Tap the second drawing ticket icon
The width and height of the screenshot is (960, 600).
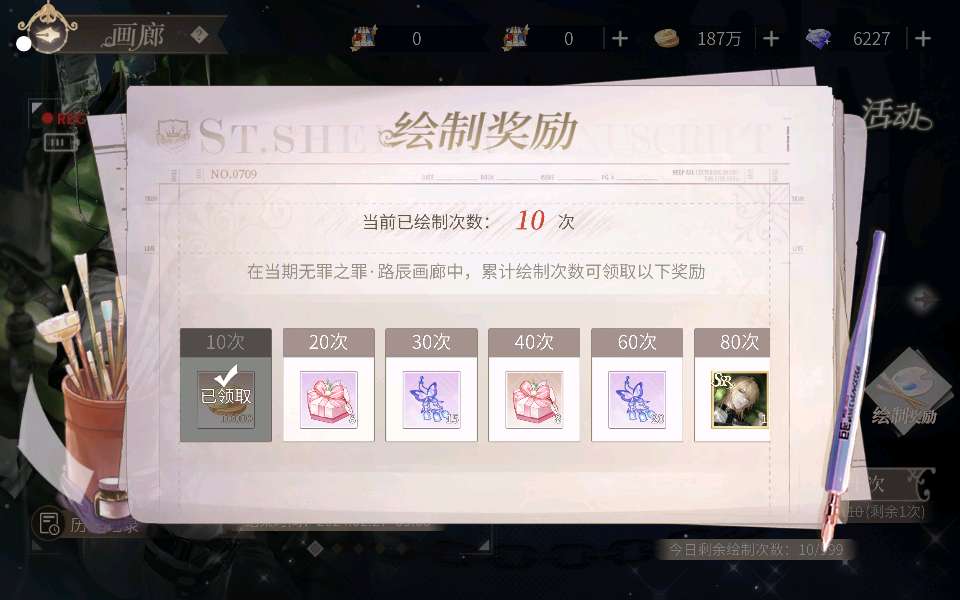(516, 38)
